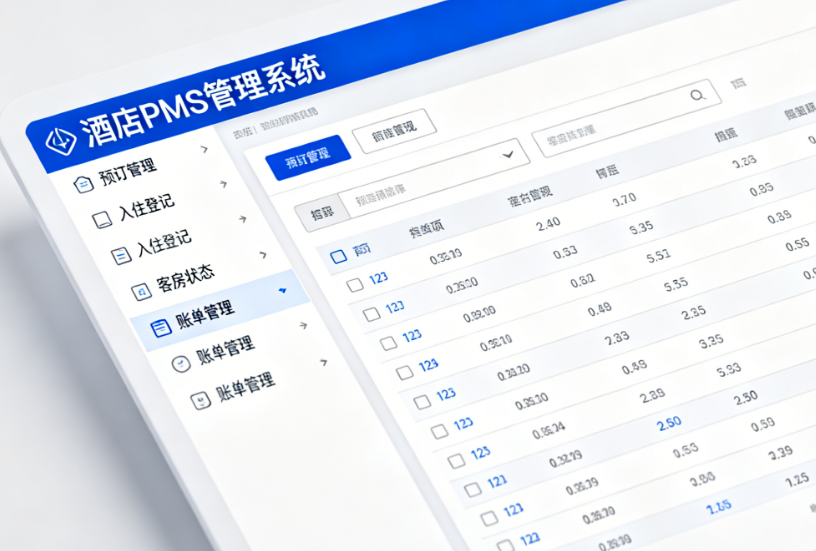This screenshot has height=551, width=816.
Task: Expand the chevron of second 入住登记 item
Action: point(243,219)
